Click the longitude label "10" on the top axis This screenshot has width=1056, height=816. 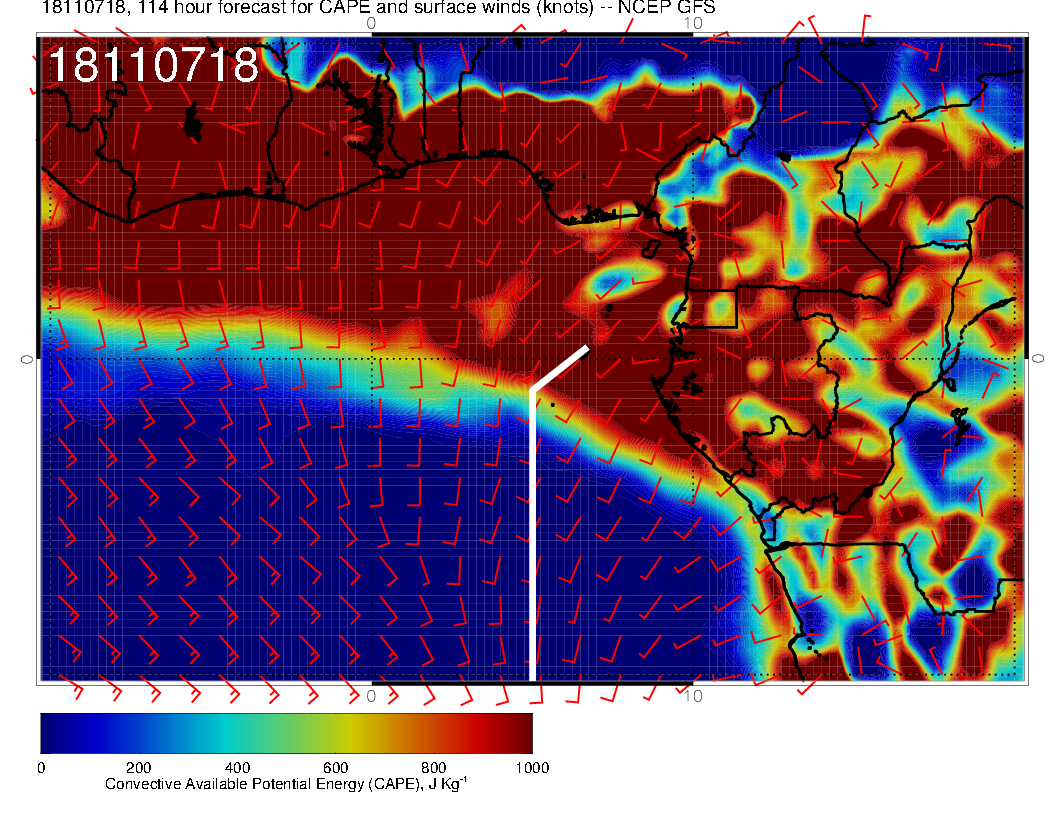click(693, 23)
